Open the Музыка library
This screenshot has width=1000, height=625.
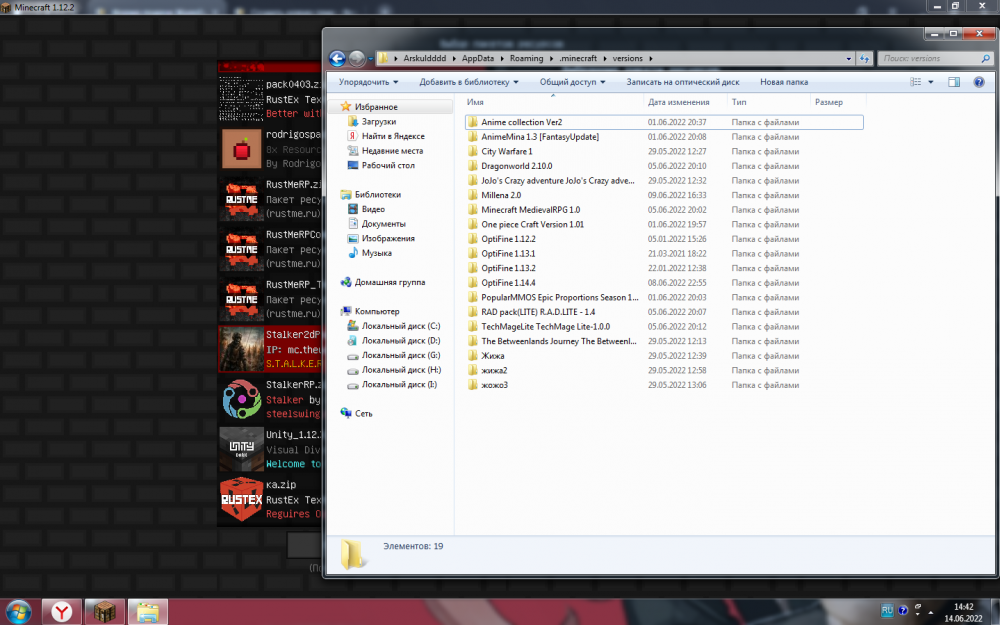coord(376,253)
